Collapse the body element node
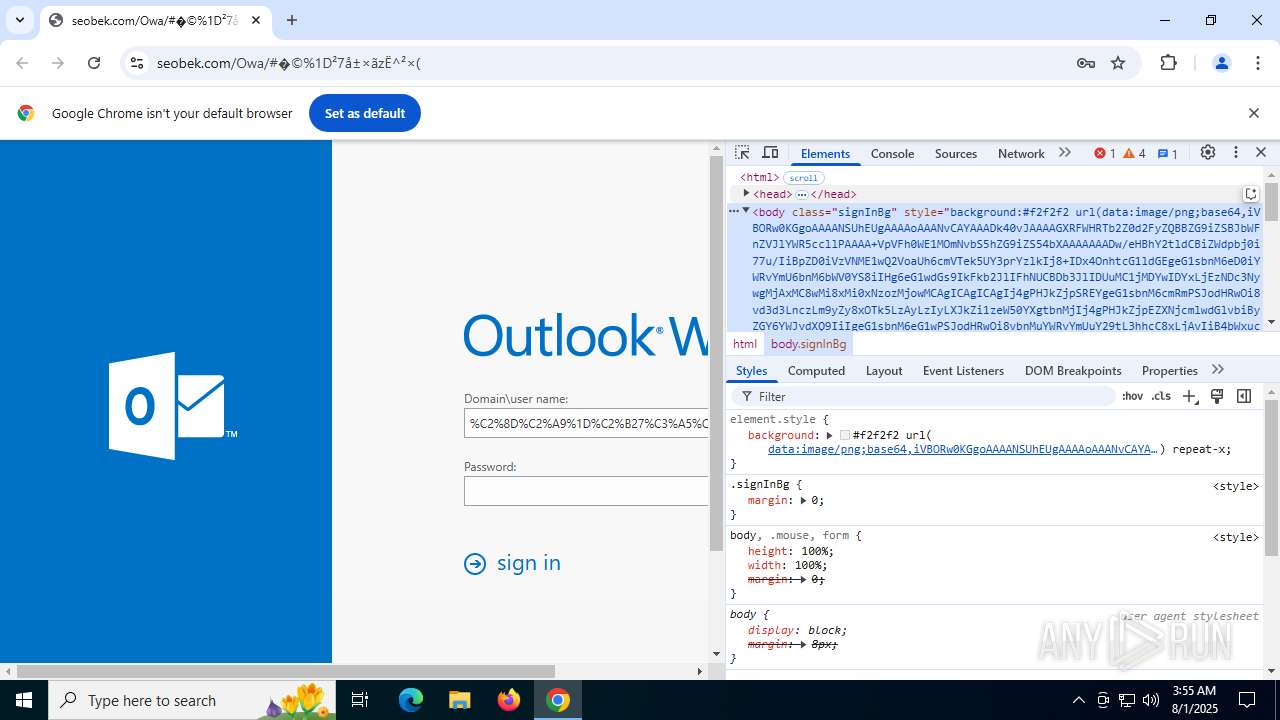The height and width of the screenshot is (720, 1280). click(746, 211)
